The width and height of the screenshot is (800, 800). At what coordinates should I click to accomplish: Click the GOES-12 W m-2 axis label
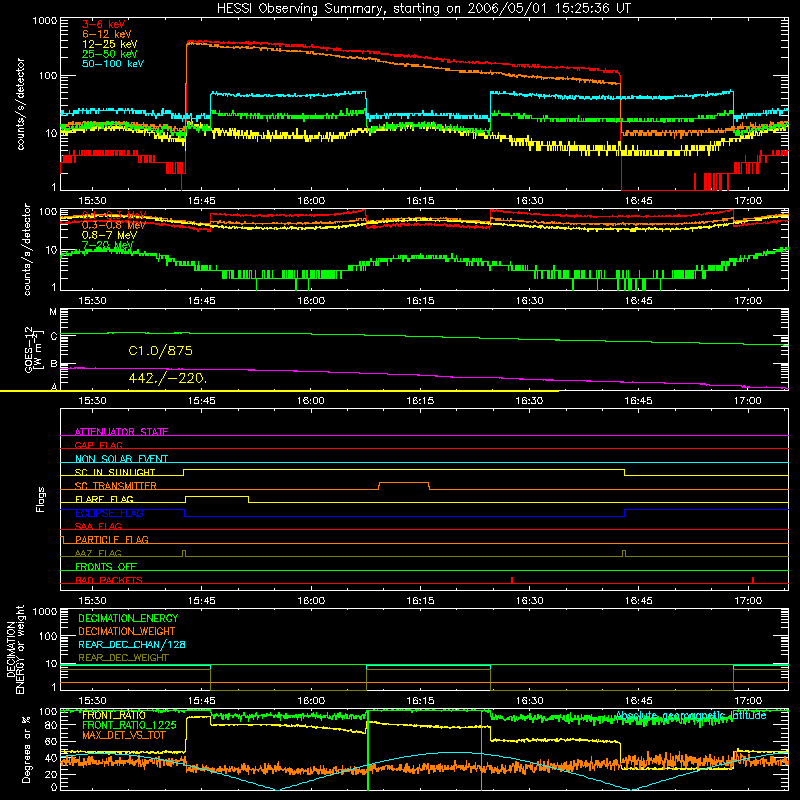[34, 349]
